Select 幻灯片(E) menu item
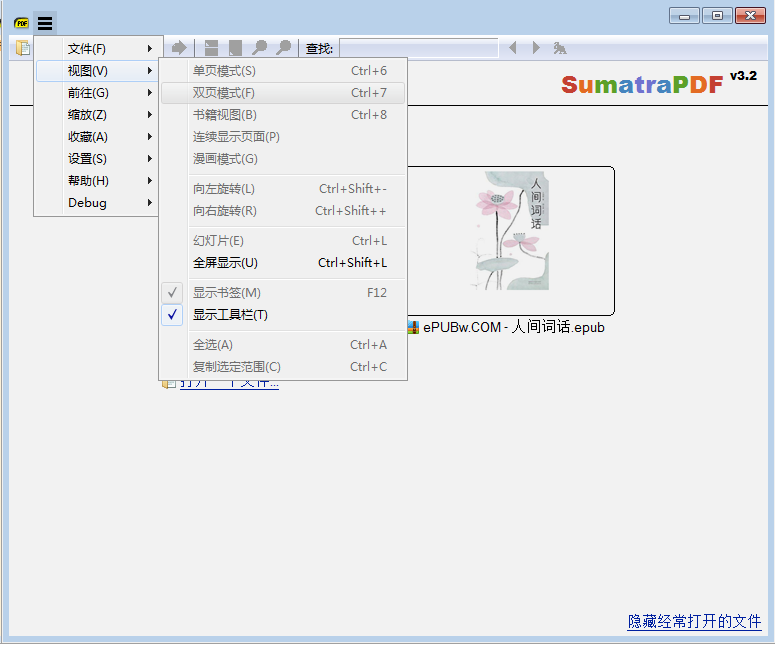The height and width of the screenshot is (647, 775). (x=283, y=241)
